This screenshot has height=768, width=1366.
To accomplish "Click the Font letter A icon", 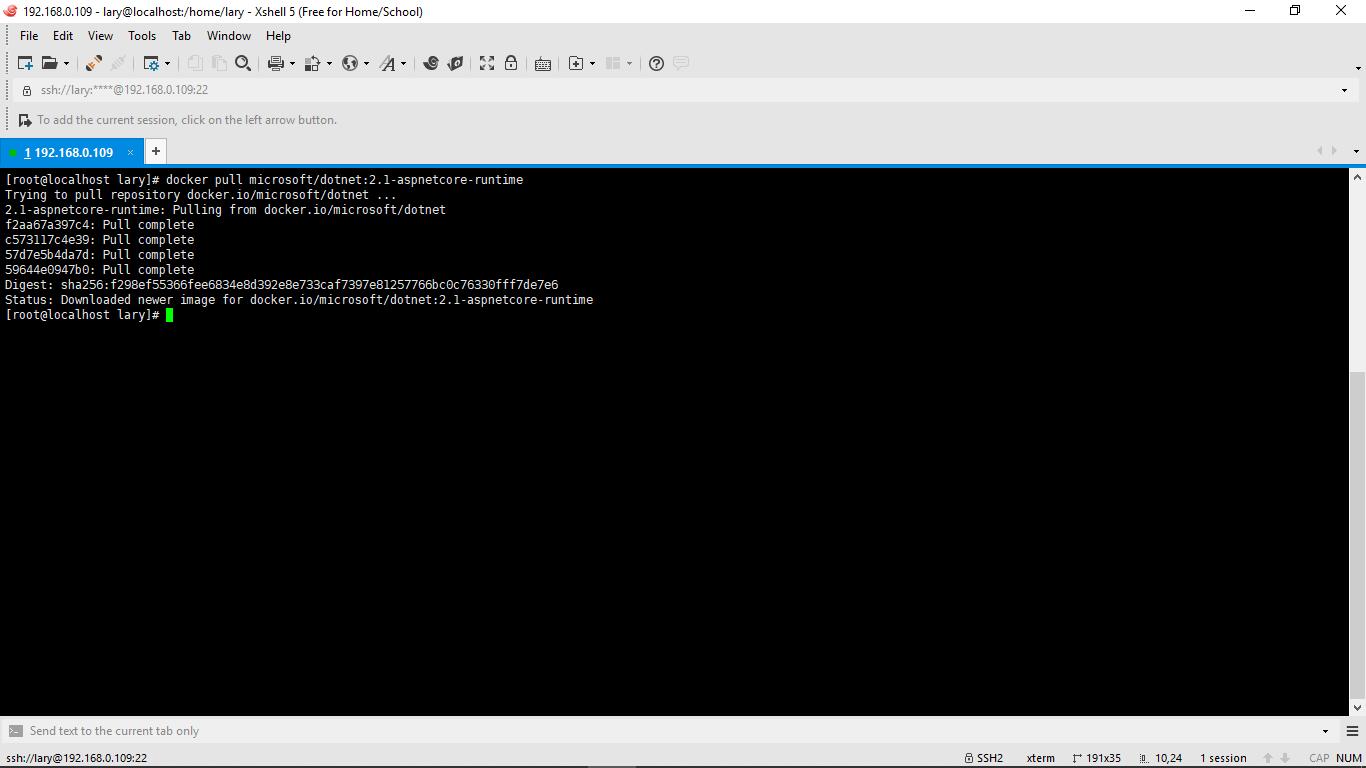I will [x=387, y=63].
